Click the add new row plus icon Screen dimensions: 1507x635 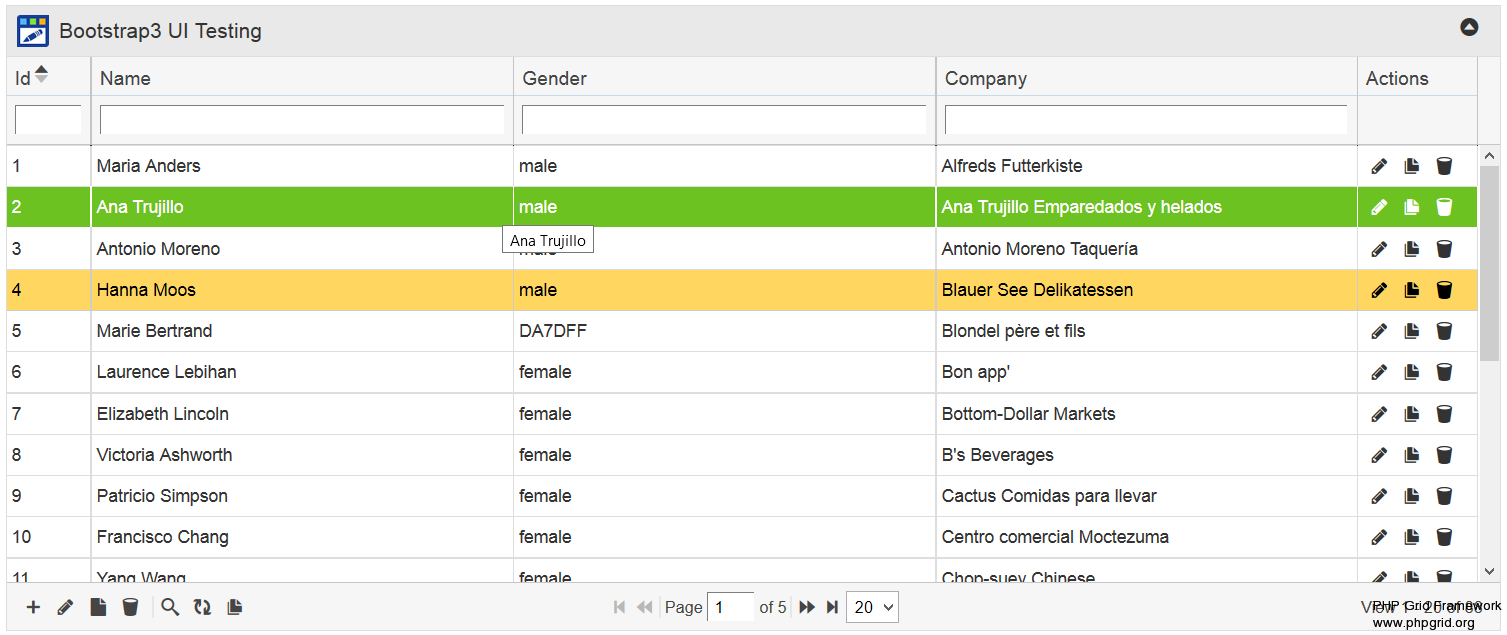click(x=33, y=607)
